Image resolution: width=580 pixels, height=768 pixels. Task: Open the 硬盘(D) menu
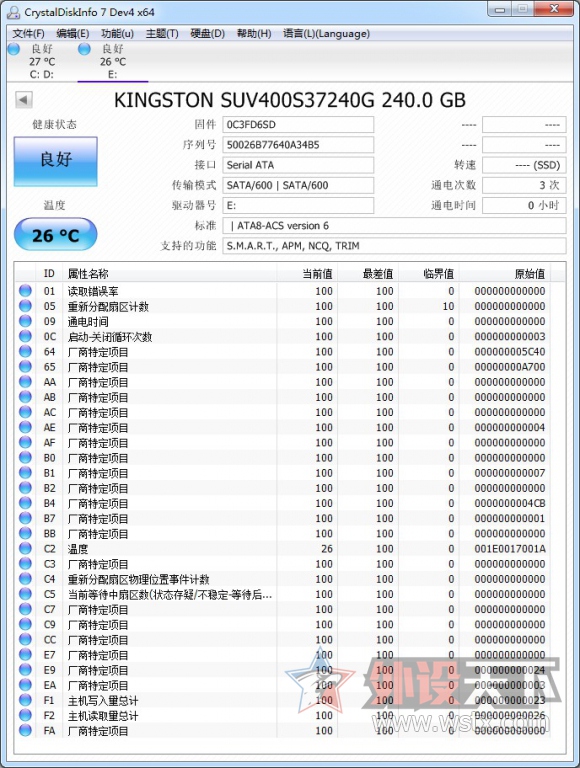pyautogui.click(x=207, y=33)
